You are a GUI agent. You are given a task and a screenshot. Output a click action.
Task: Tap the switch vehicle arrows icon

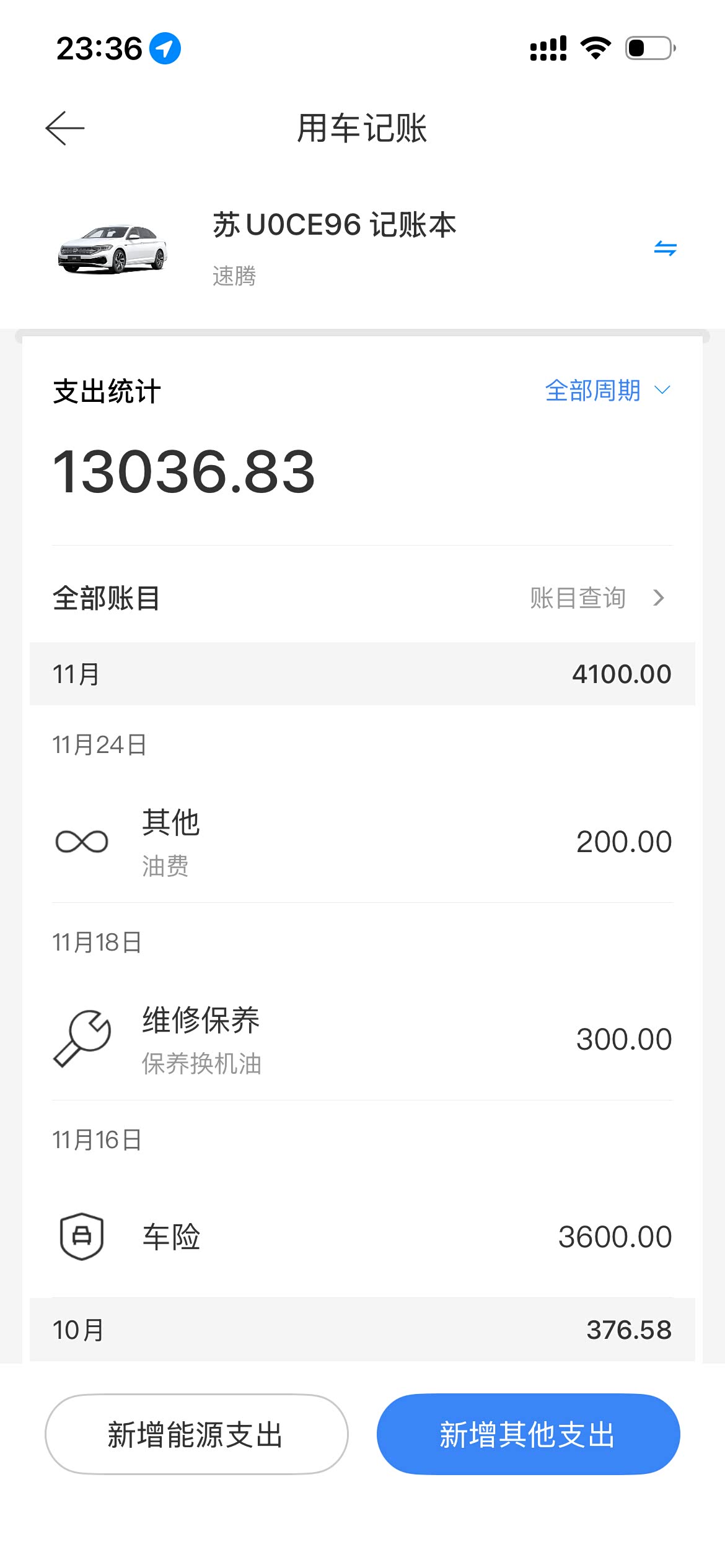click(665, 249)
